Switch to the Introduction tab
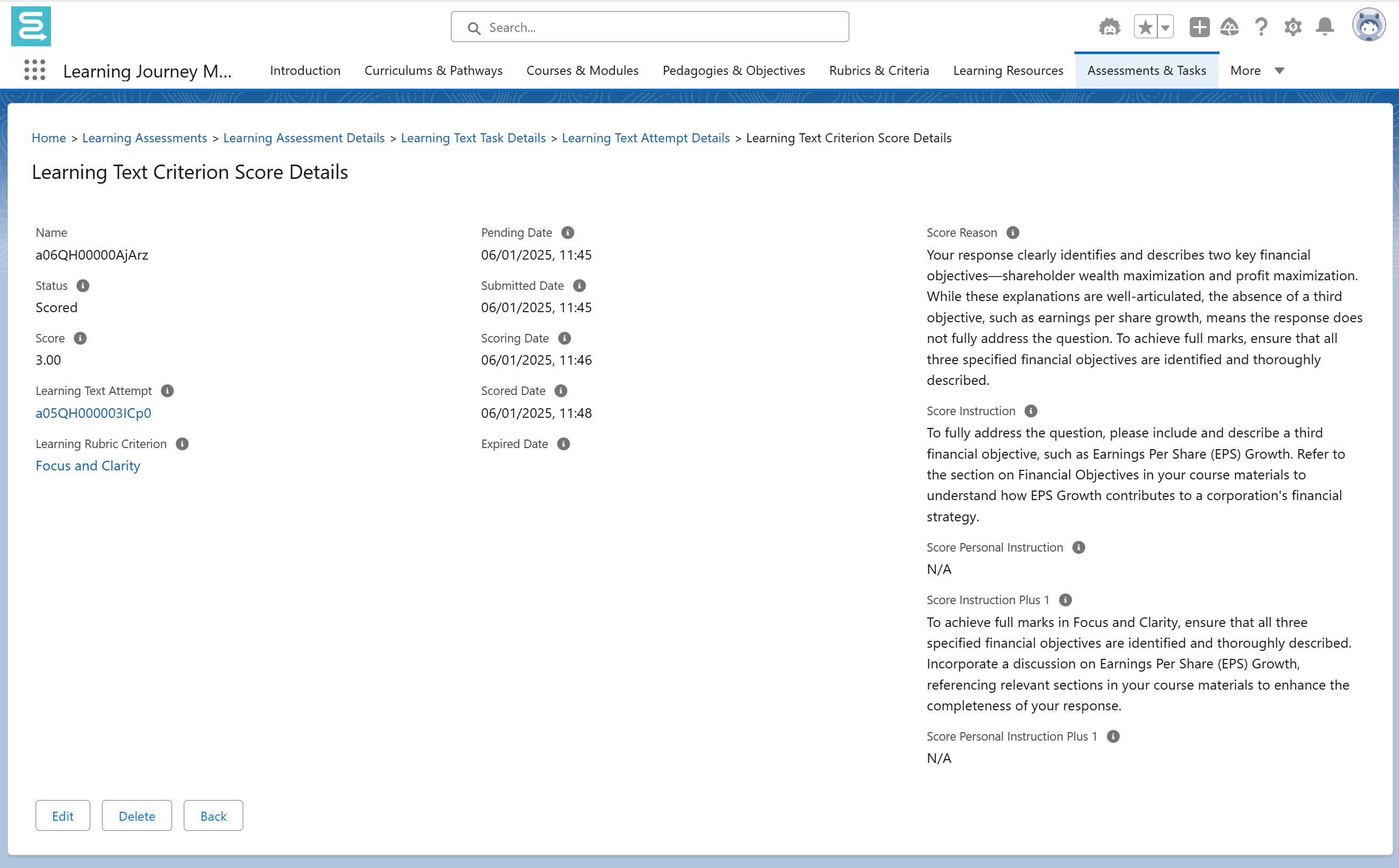 [x=305, y=71]
